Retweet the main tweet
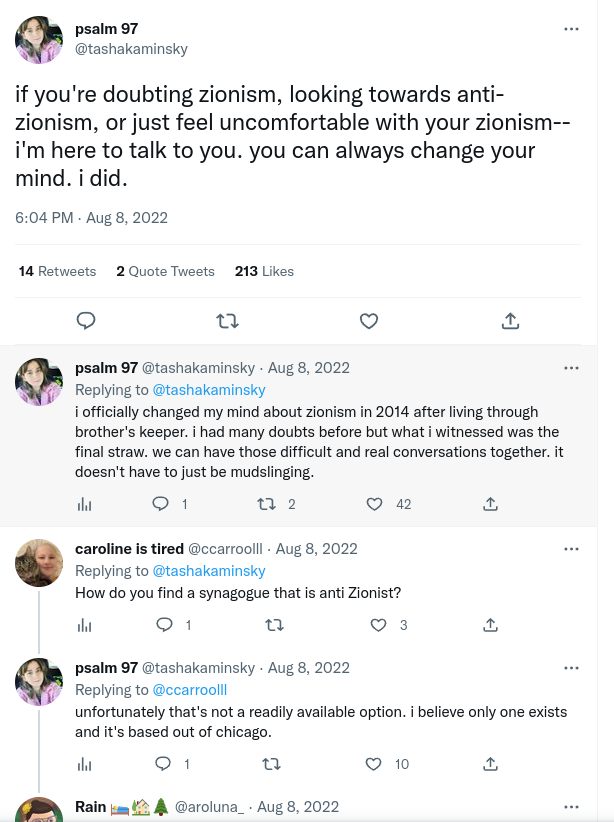614x822 pixels. pos(227,321)
